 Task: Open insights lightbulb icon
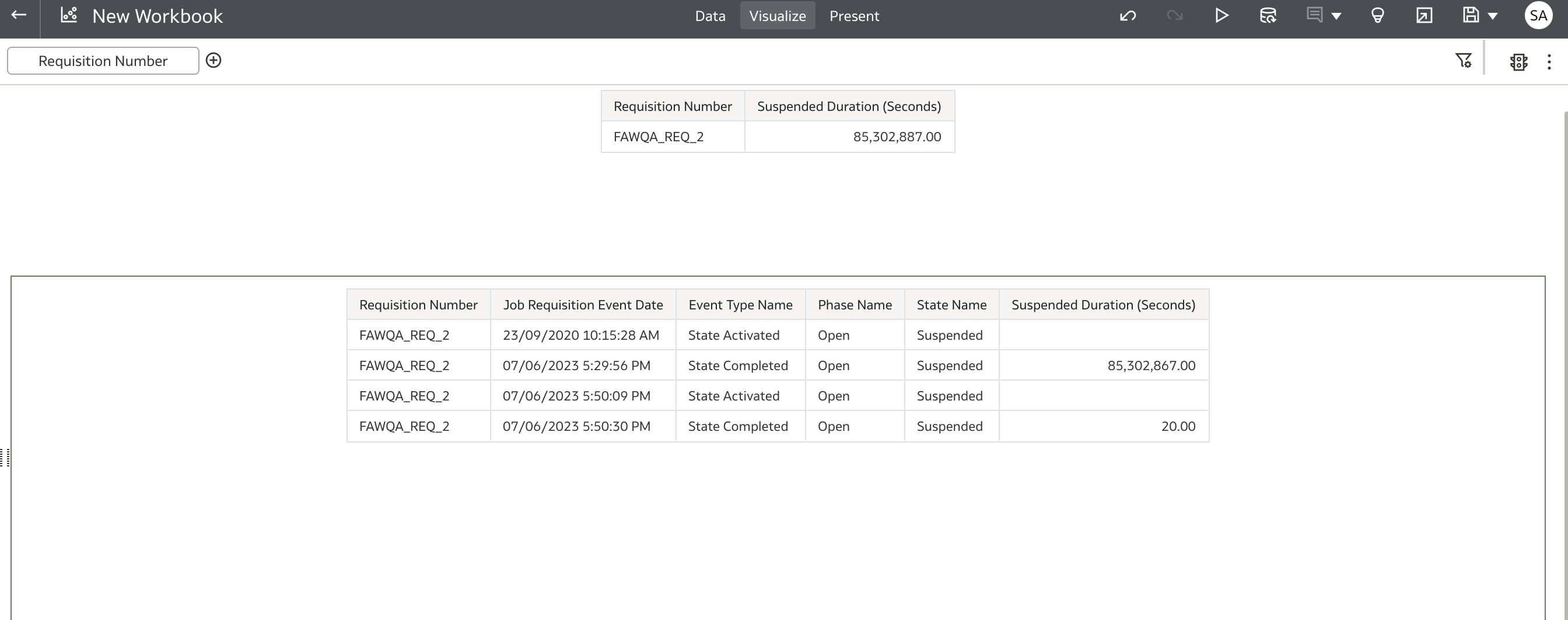(x=1377, y=16)
